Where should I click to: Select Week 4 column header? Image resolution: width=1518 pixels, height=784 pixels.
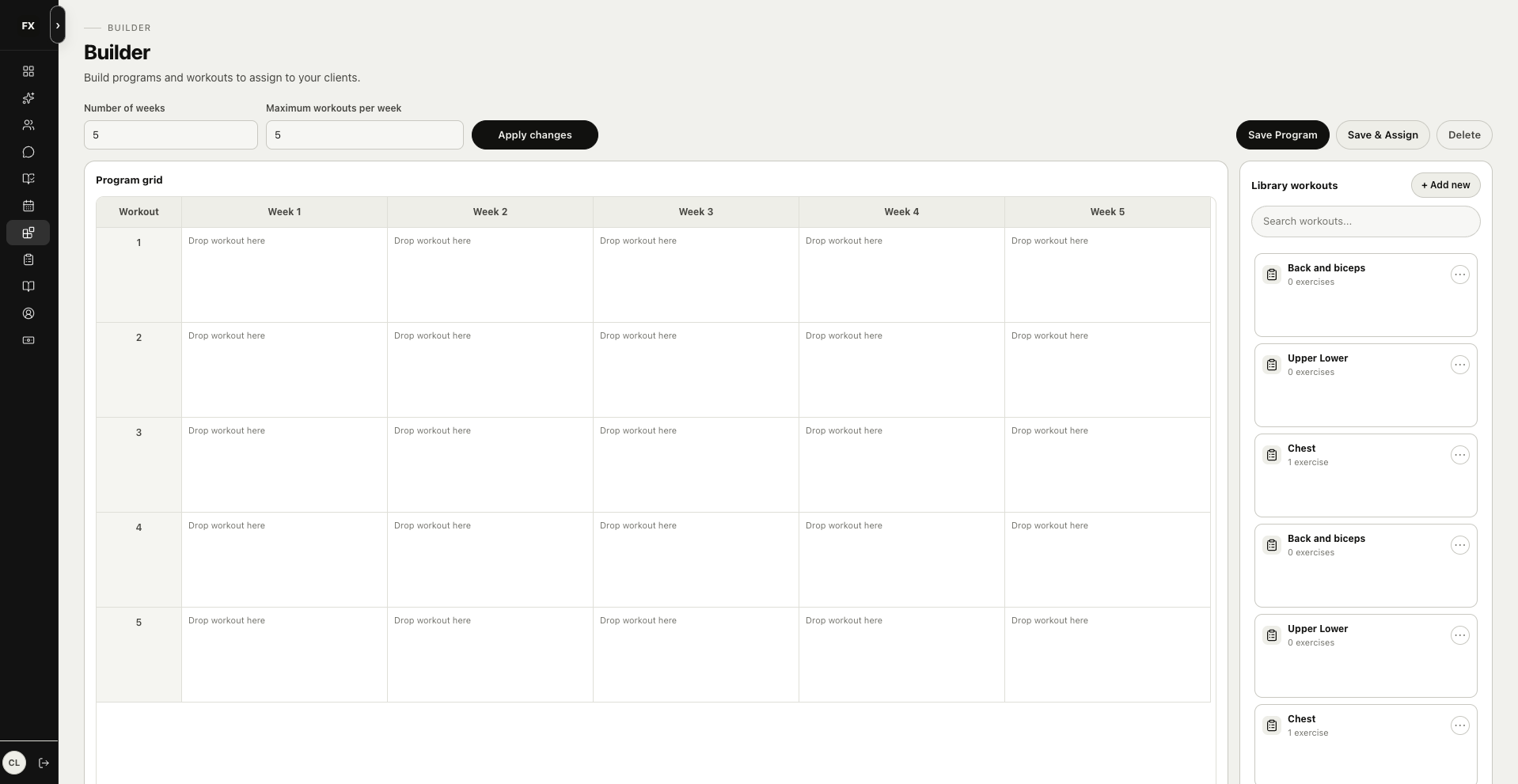click(x=901, y=212)
